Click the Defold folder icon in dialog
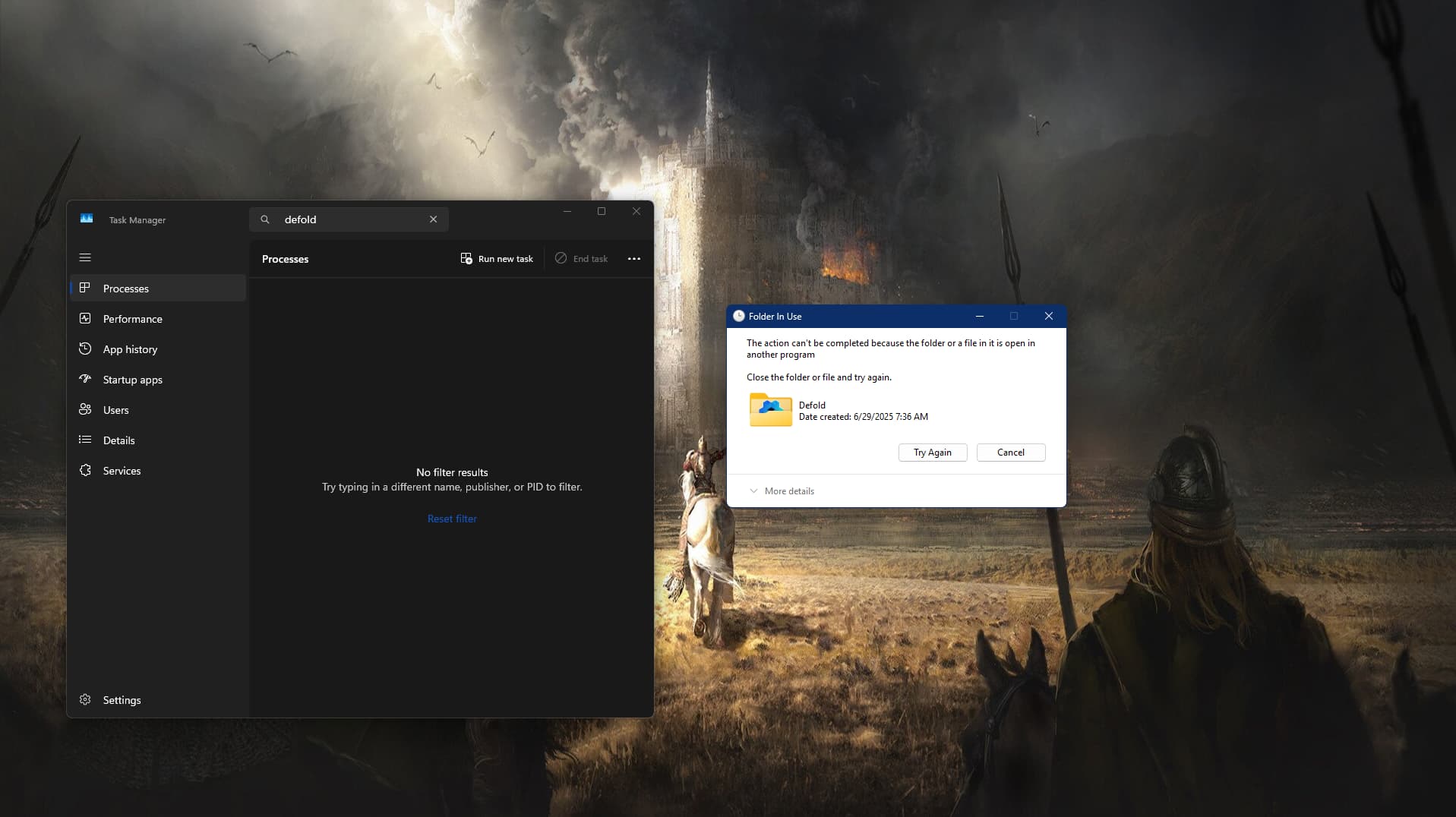 coord(771,410)
